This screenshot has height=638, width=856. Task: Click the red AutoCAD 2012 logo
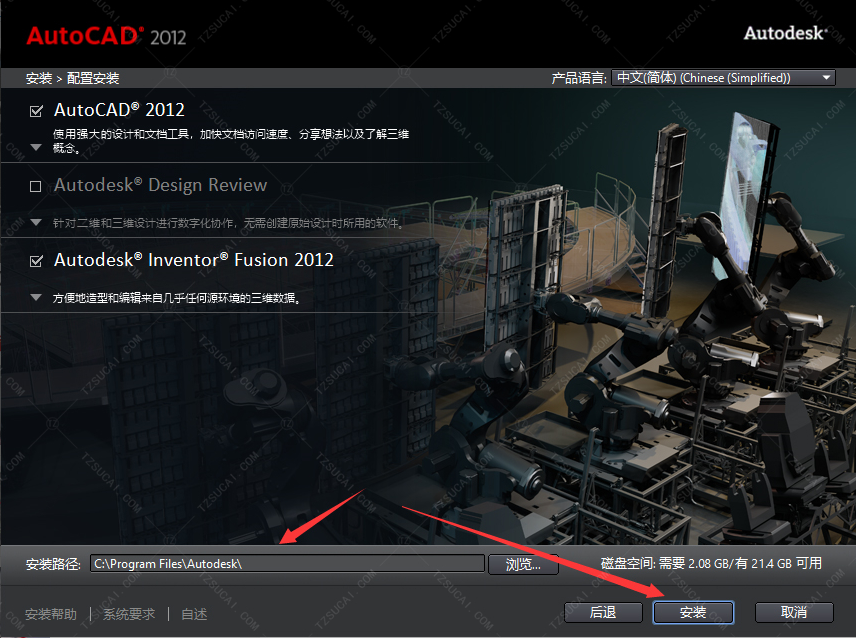105,36
